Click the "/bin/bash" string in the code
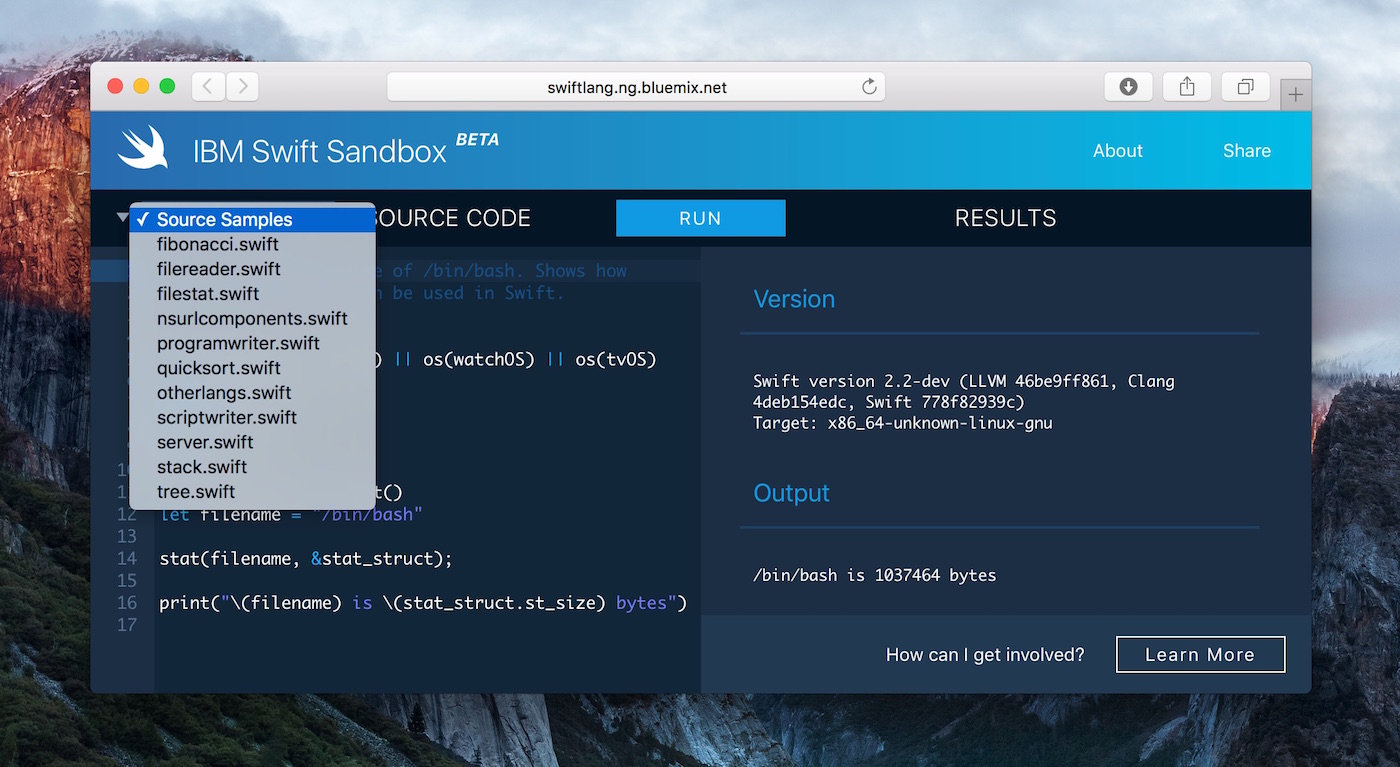The width and height of the screenshot is (1400, 767). coord(368,515)
